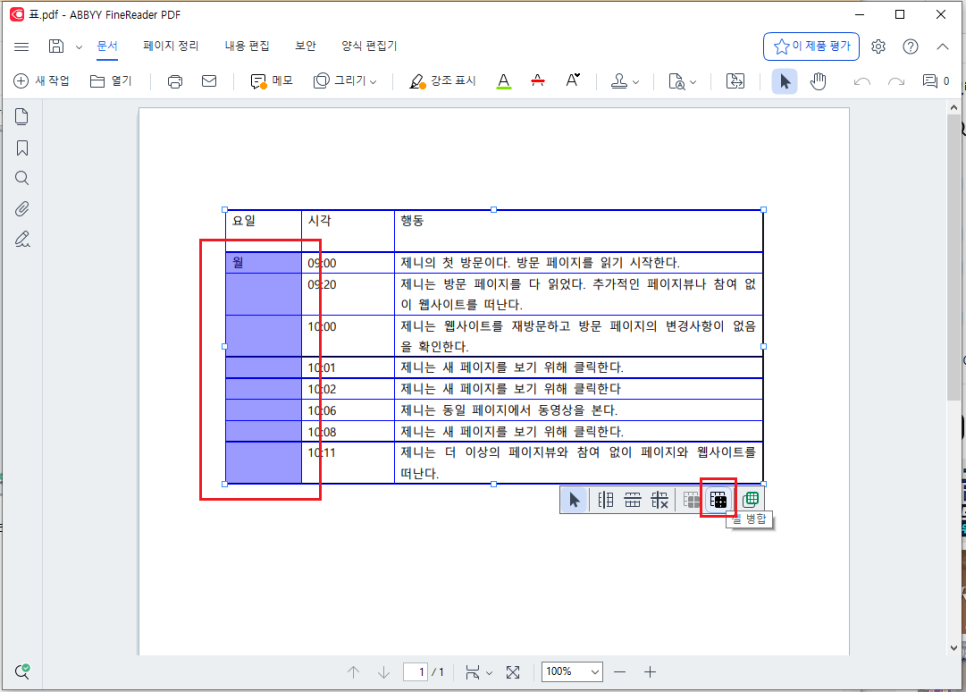Image resolution: width=966 pixels, height=692 pixels.
Task: Click the 10:06 time cell
Action: click(347, 410)
